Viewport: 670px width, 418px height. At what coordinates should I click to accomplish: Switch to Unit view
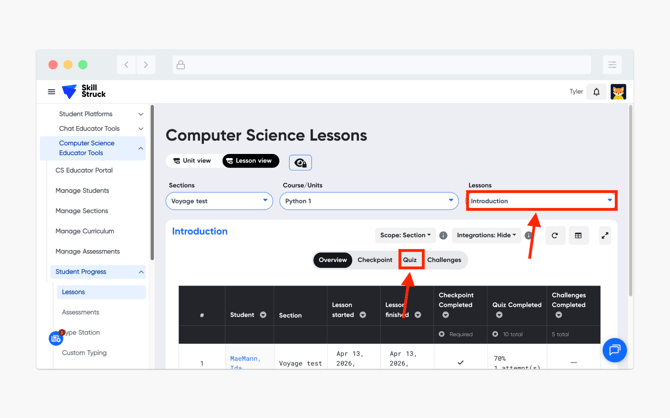192,161
